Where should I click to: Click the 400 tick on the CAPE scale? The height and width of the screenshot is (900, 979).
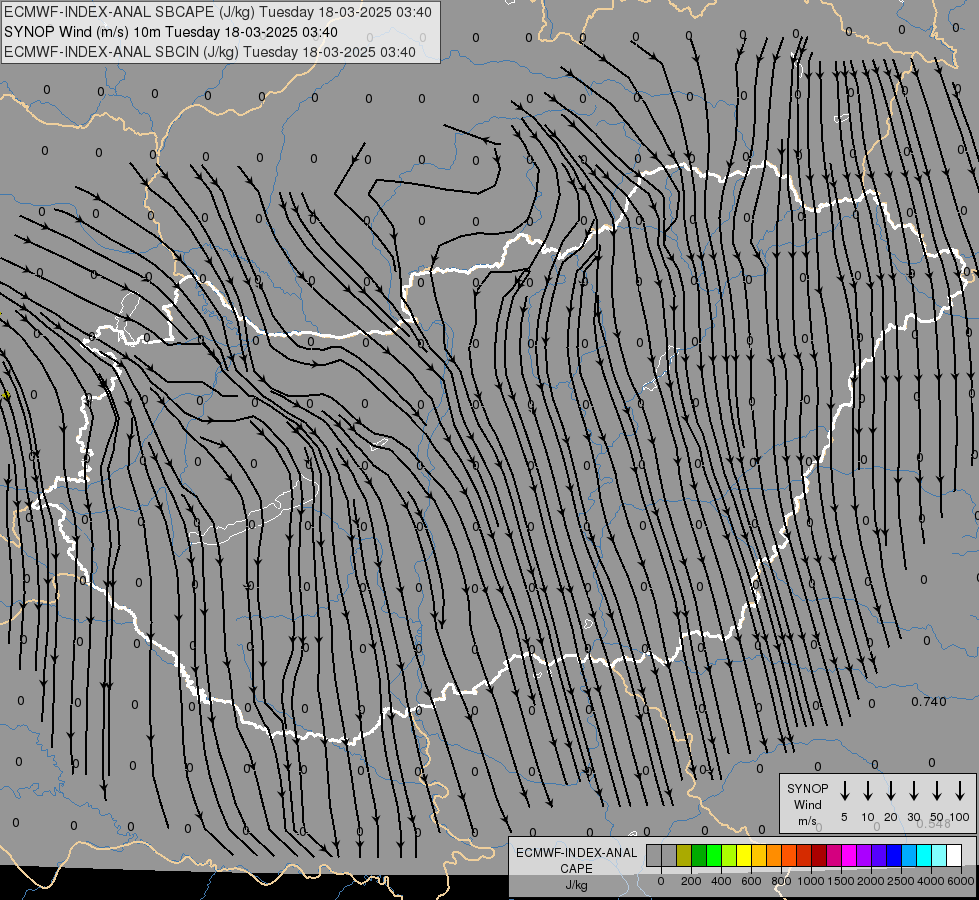tap(721, 881)
